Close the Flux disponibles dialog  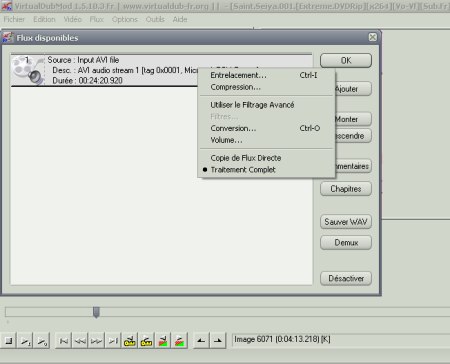coord(373,37)
